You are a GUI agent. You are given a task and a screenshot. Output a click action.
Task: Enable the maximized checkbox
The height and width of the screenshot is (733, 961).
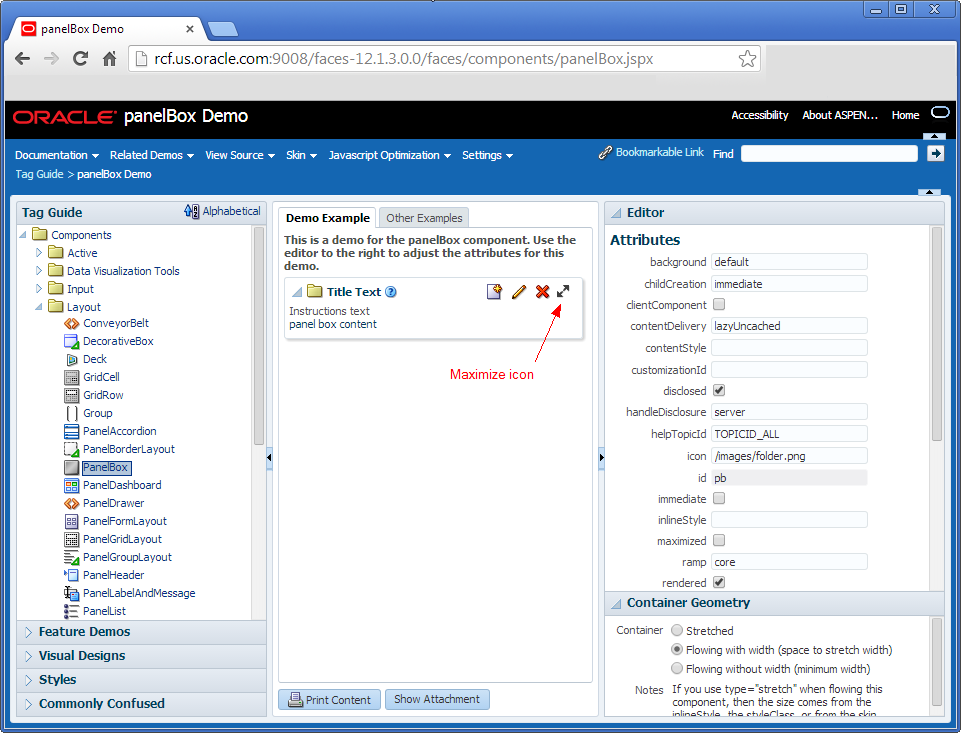(x=720, y=540)
